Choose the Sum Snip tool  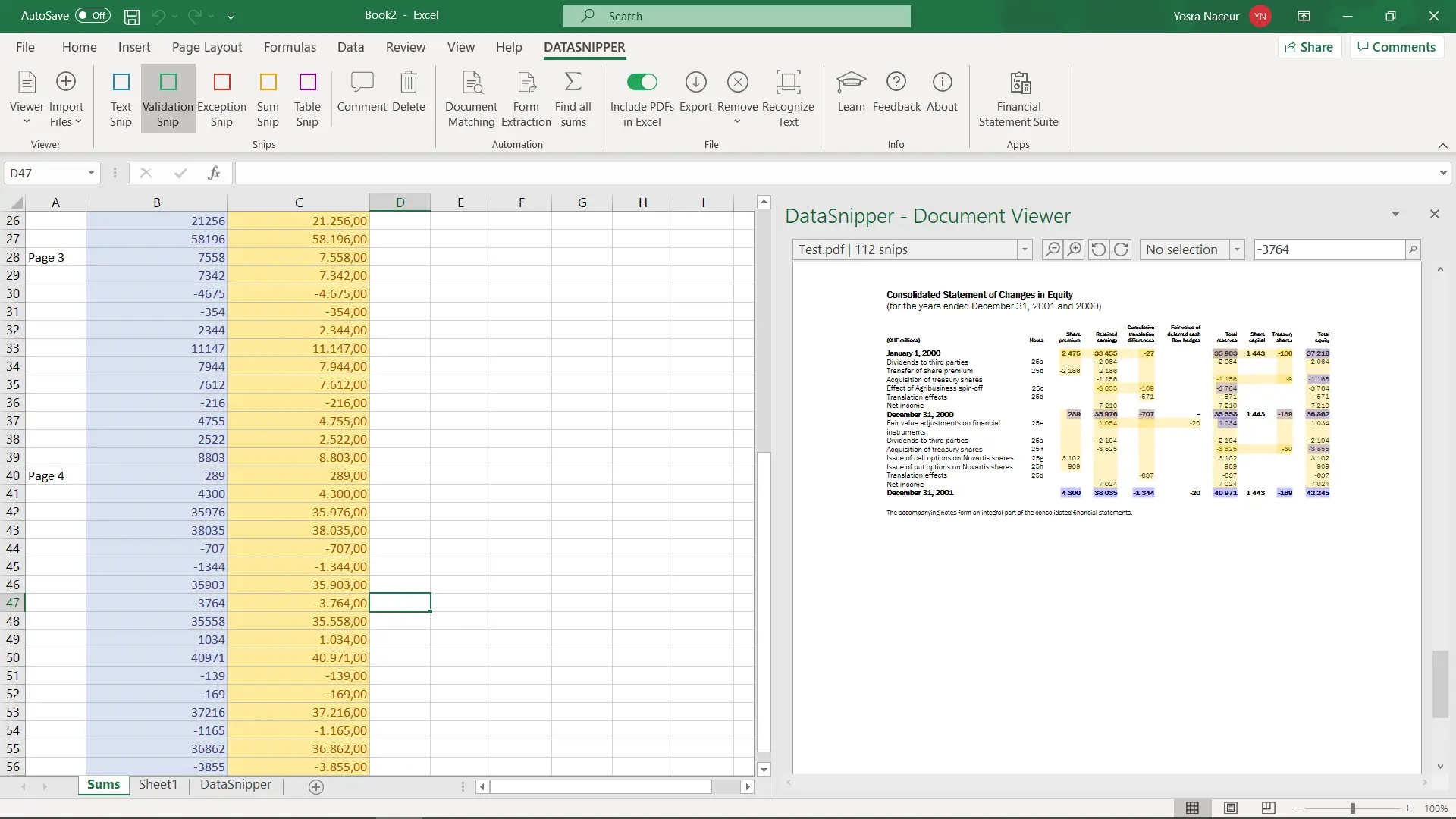pos(268,99)
